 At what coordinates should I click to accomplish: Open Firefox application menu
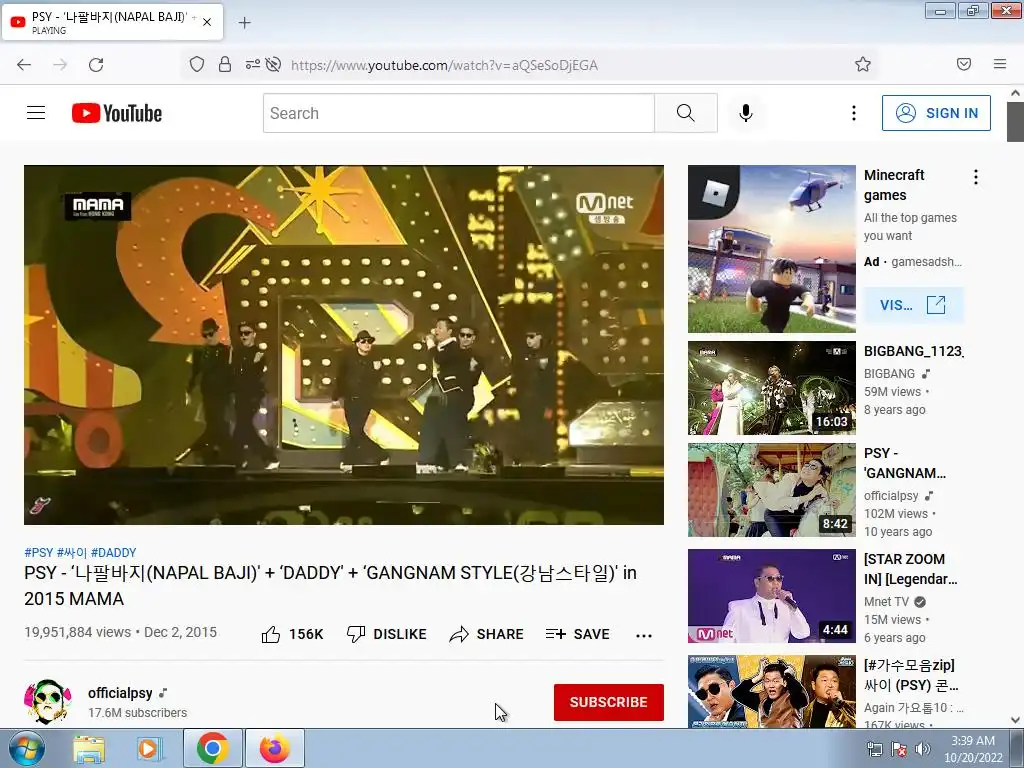1000,65
